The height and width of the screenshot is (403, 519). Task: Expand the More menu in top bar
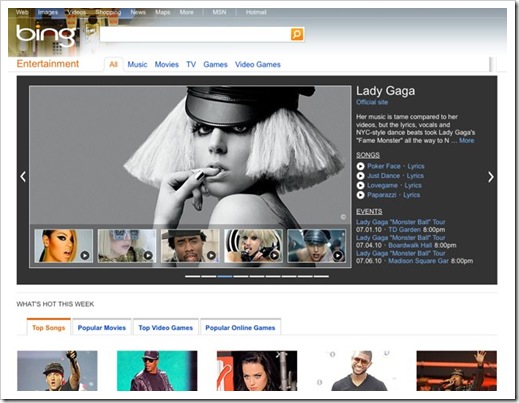[x=186, y=12]
